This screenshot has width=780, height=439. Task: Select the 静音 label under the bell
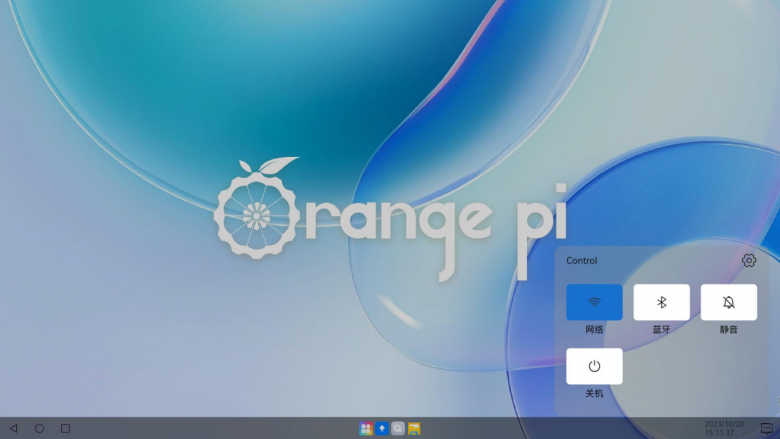[x=728, y=329]
